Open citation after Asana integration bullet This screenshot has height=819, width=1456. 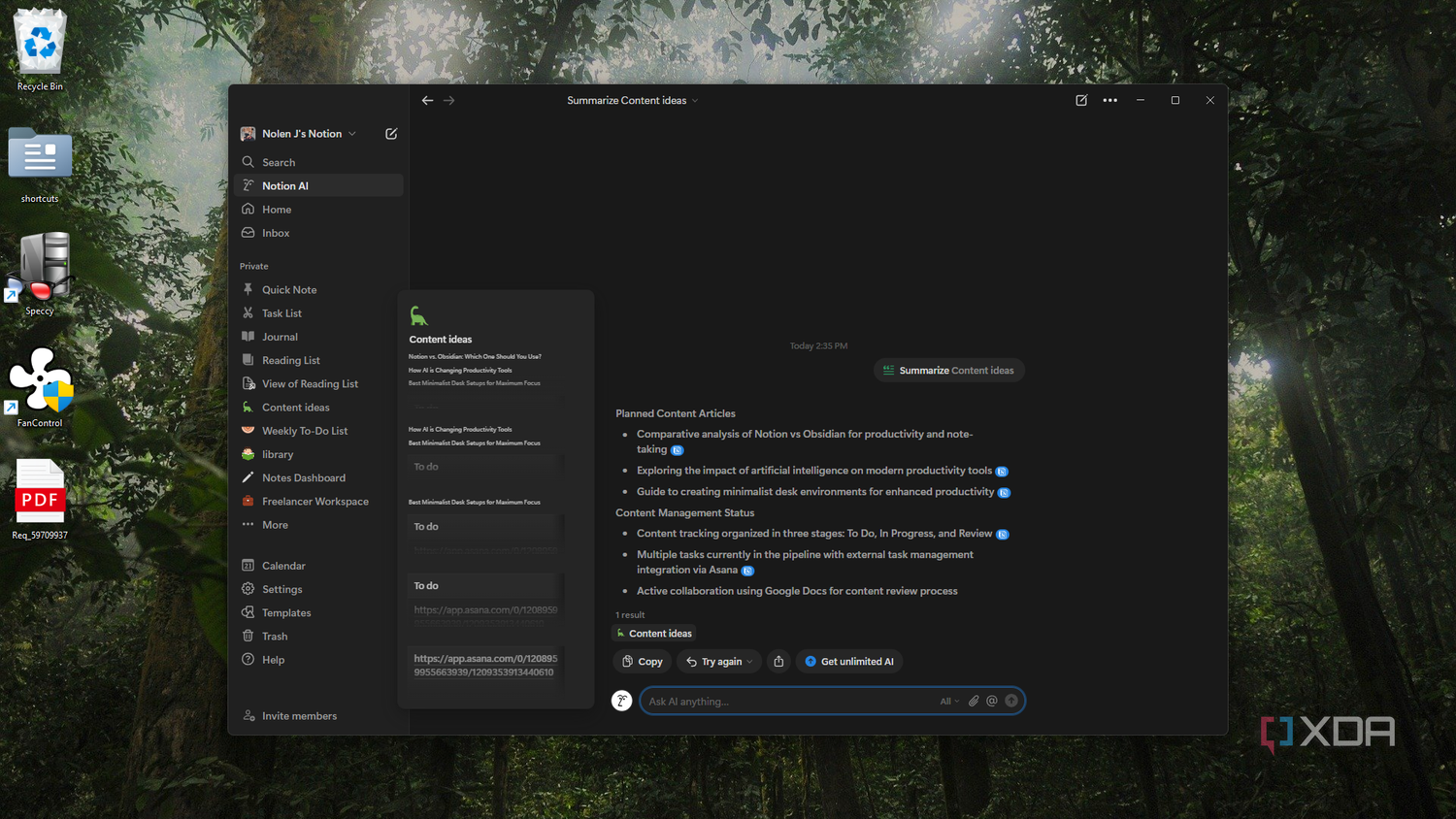pos(747,571)
